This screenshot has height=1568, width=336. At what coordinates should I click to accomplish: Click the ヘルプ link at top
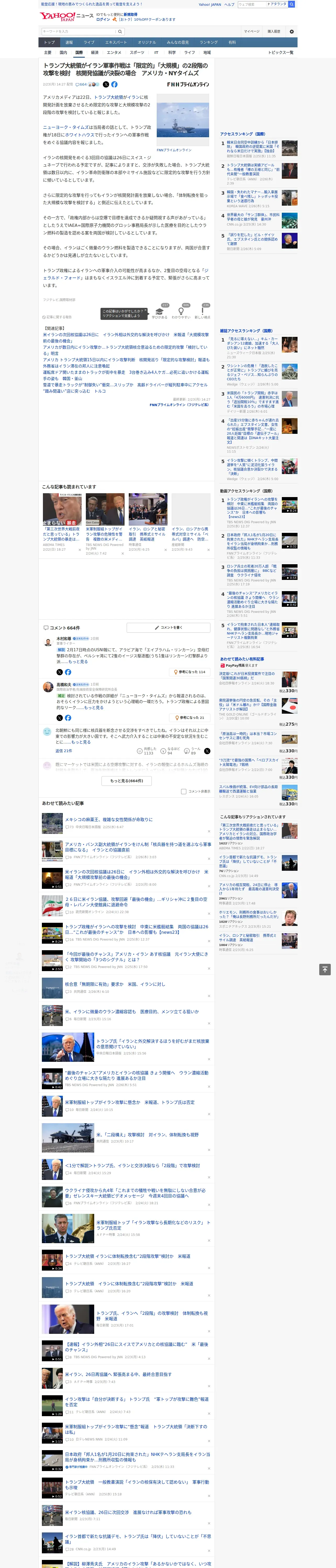pos(229,4)
